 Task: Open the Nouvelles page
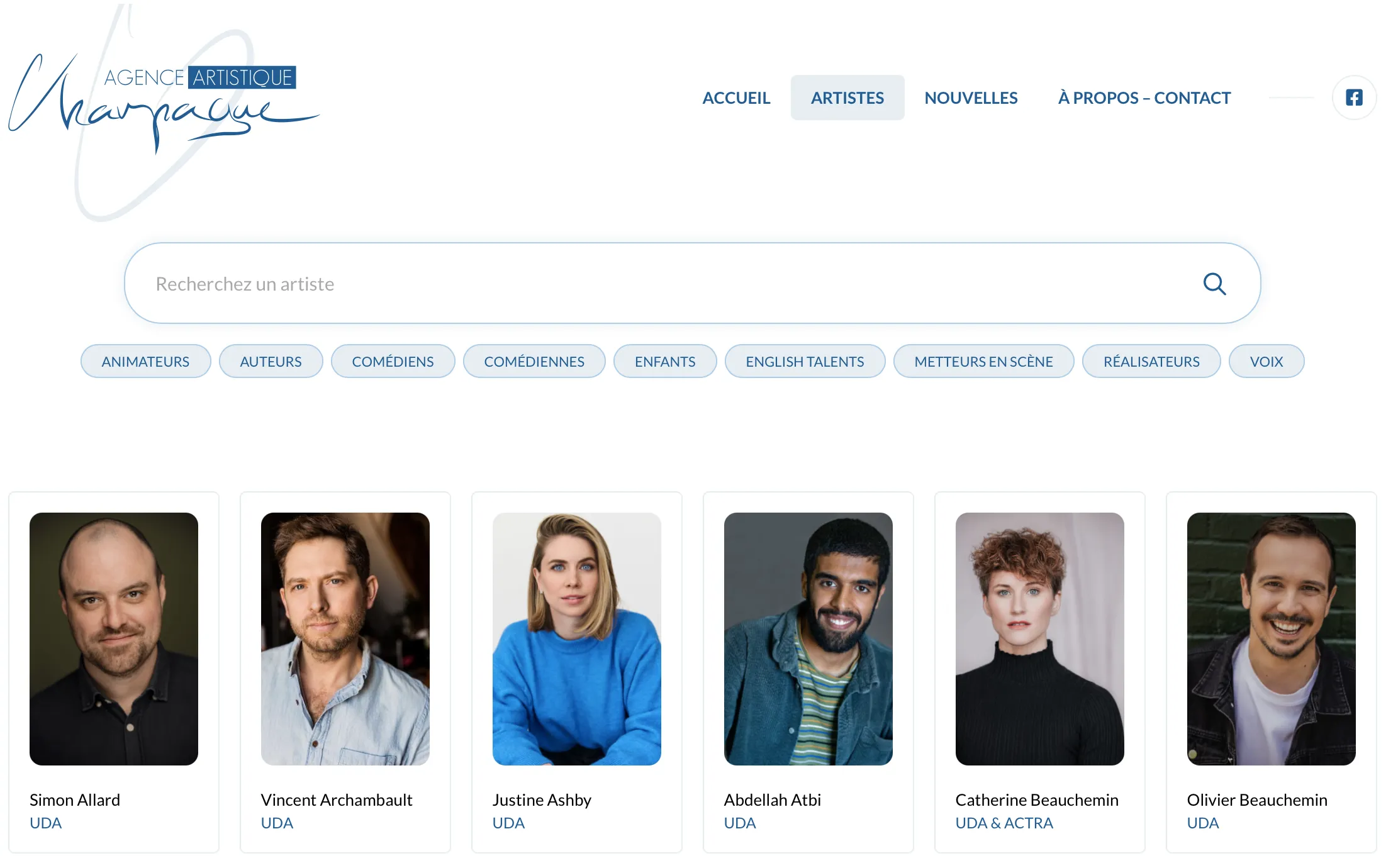click(x=971, y=97)
